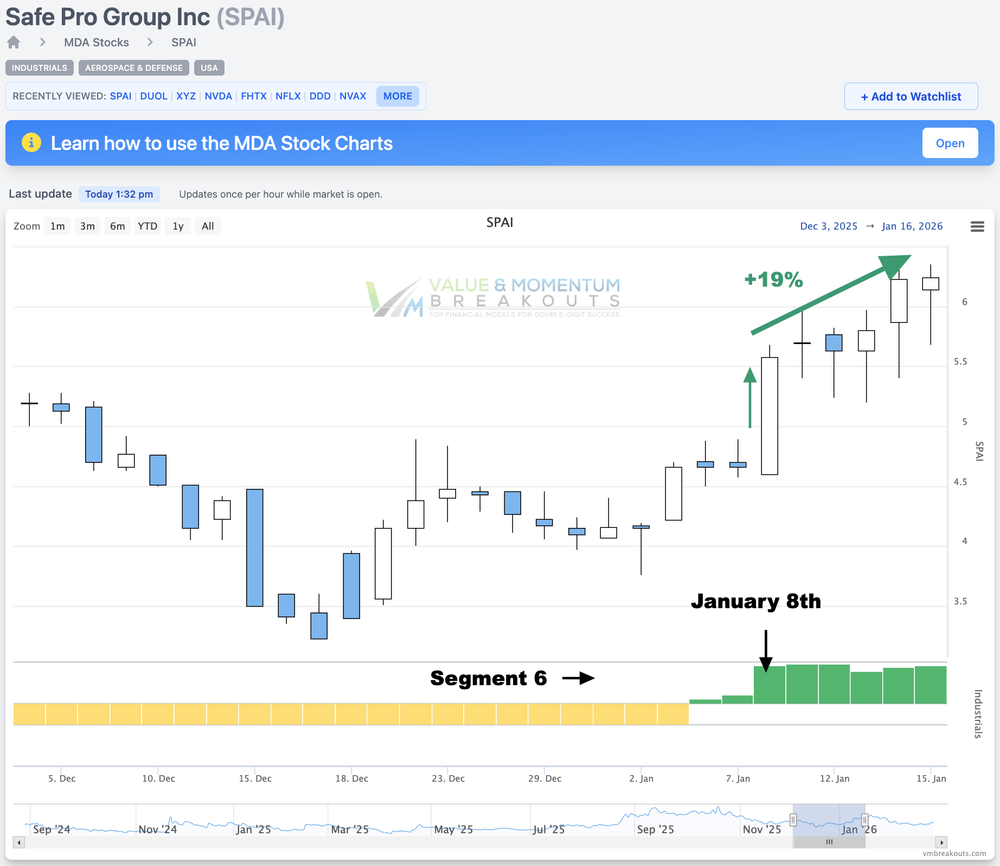Open the chart hamburger menu

pyautogui.click(x=977, y=226)
